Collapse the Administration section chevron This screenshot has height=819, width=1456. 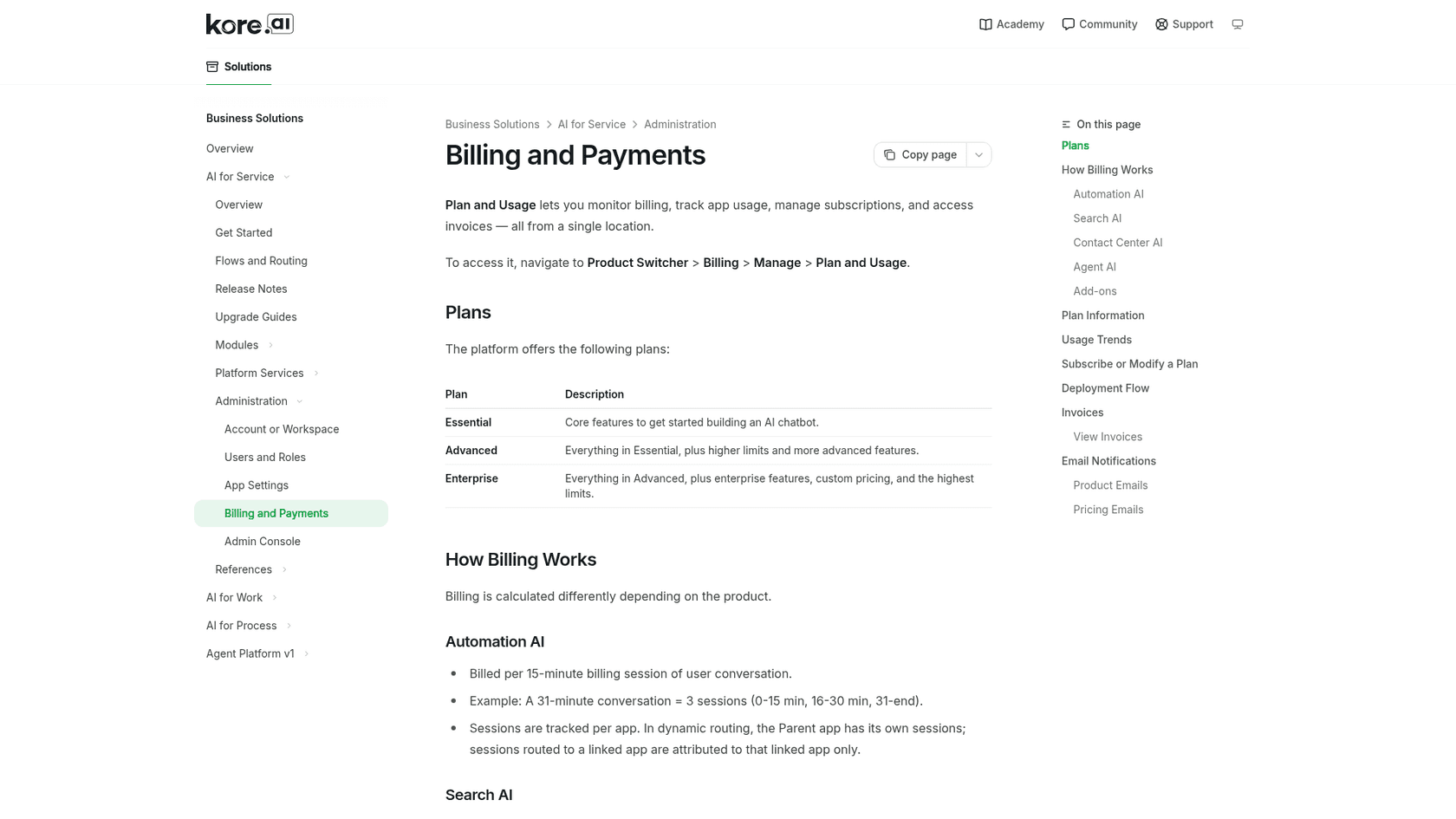300,401
